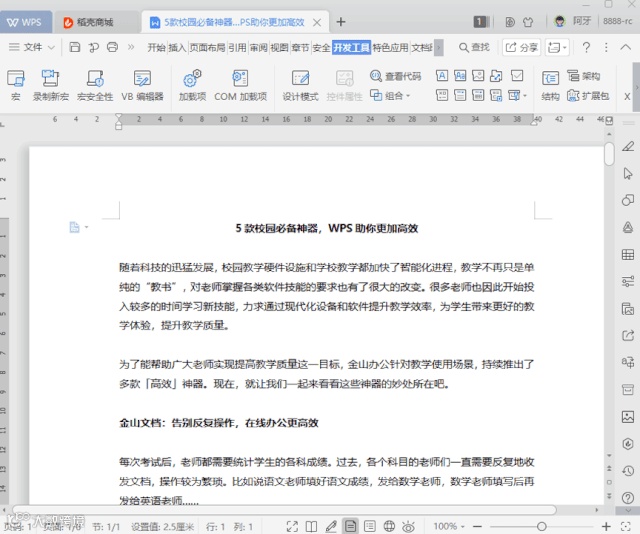Screen dimensions: 640x534
Task: Select the 特色应用 ribbon tab
Action: [x=390, y=47]
